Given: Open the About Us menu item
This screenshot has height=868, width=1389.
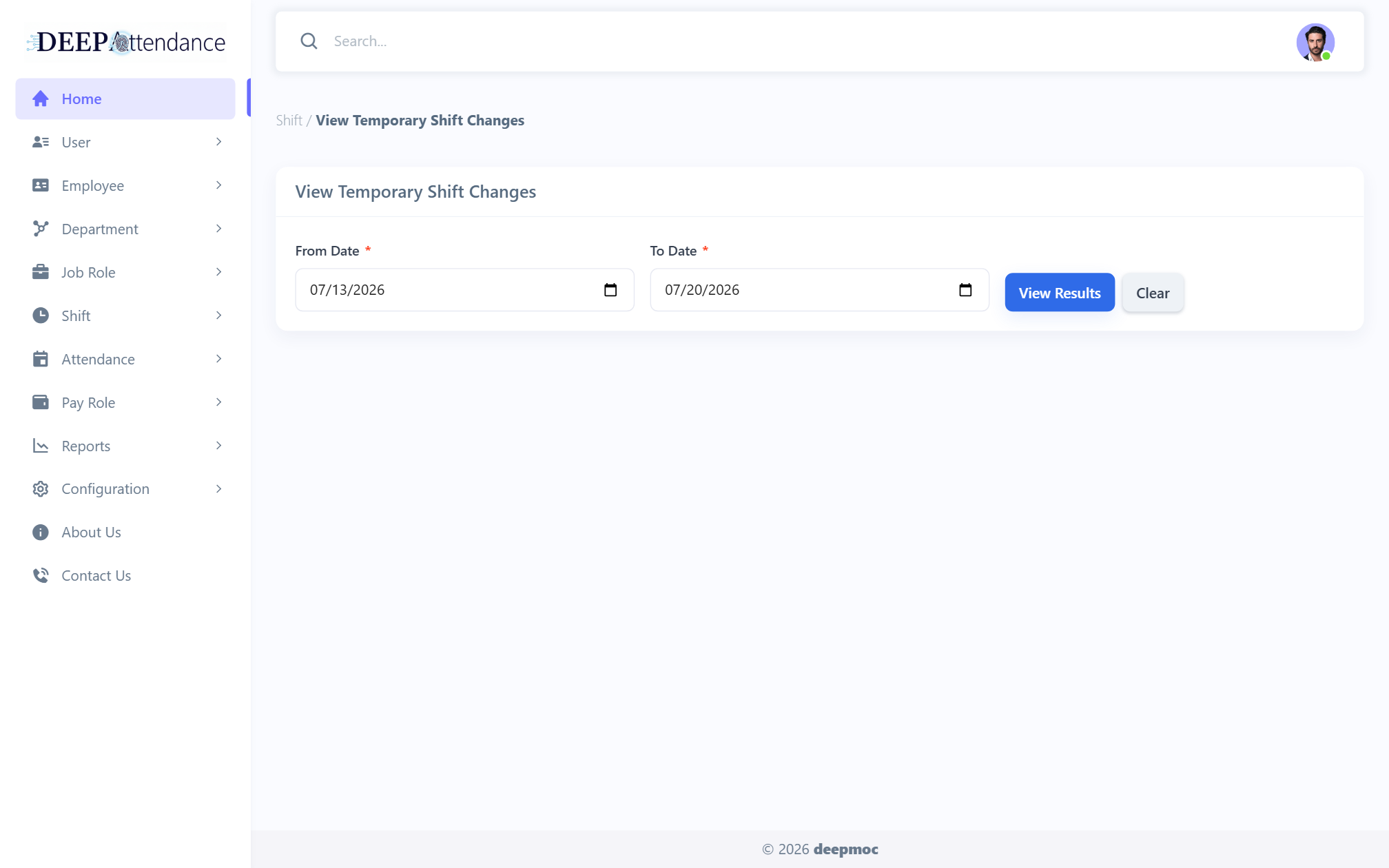Looking at the screenshot, I should [x=125, y=533].
